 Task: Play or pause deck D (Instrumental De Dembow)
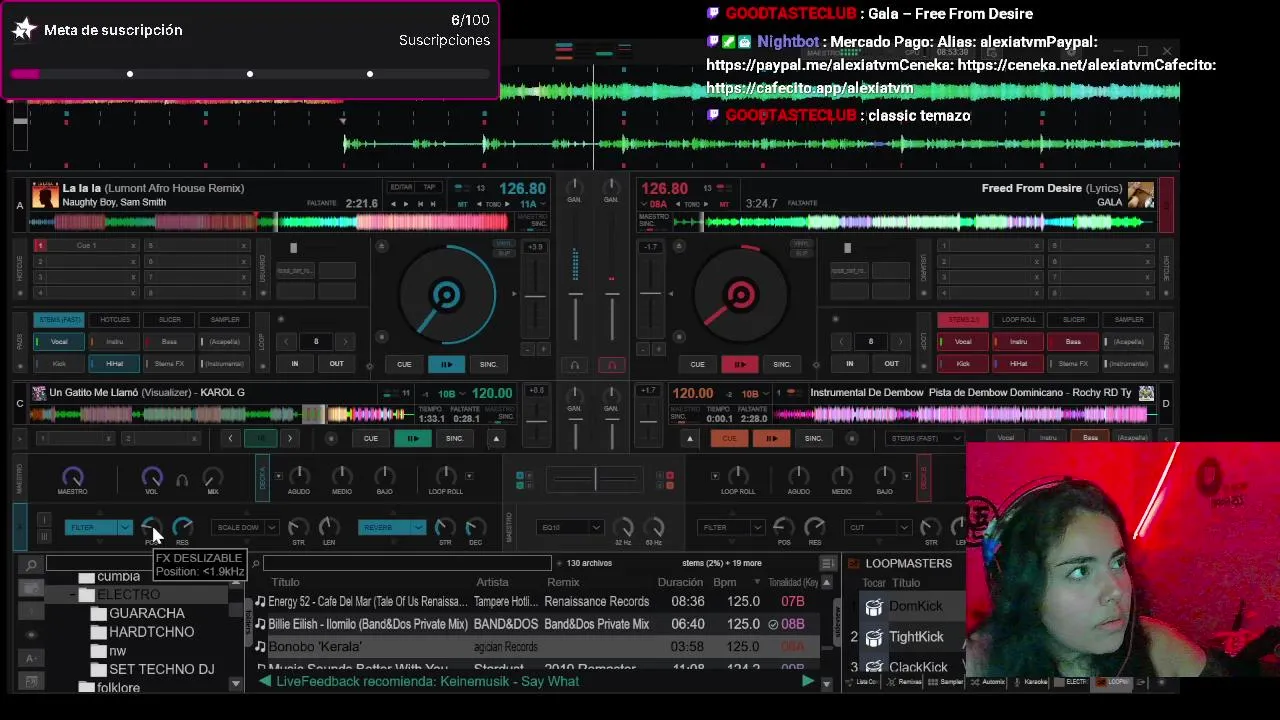pos(771,438)
